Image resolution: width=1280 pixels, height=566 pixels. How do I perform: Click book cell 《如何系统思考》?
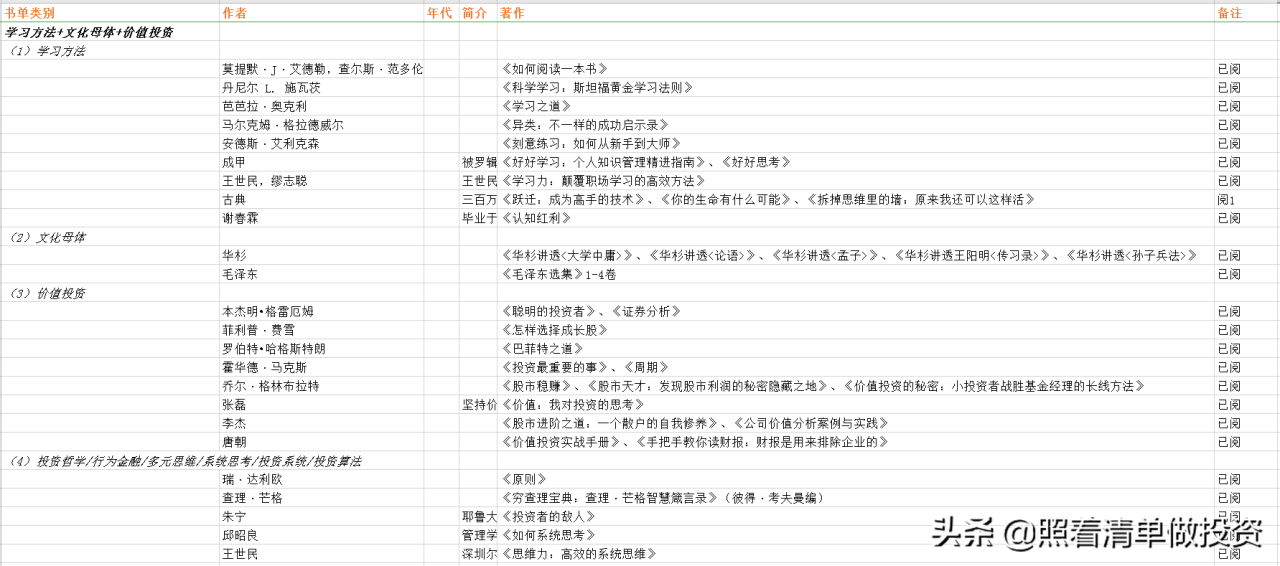pos(548,535)
